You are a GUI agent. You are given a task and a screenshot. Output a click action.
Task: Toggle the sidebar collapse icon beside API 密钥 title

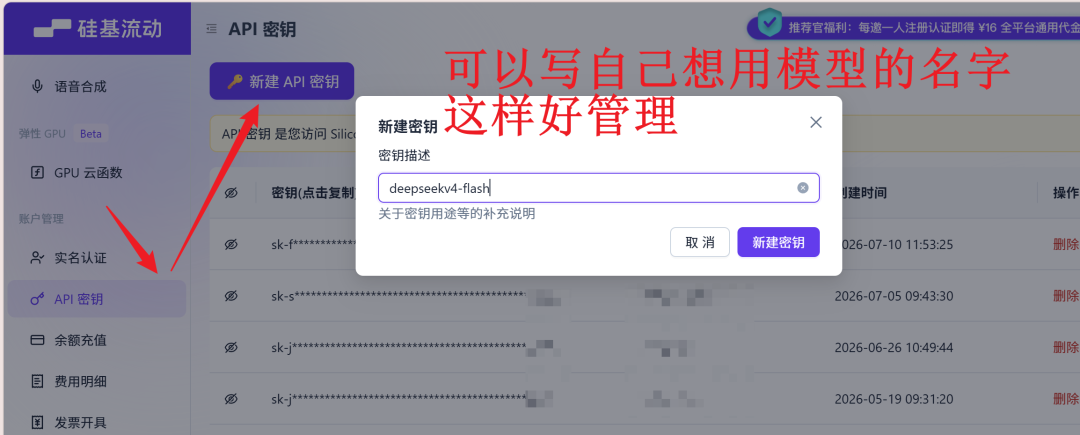click(212, 29)
